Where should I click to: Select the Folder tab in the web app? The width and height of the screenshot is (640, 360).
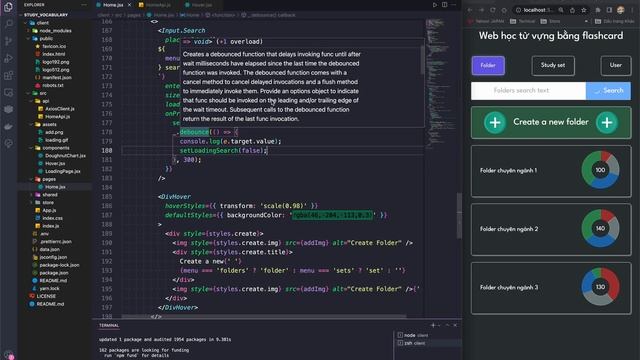pyautogui.click(x=488, y=65)
